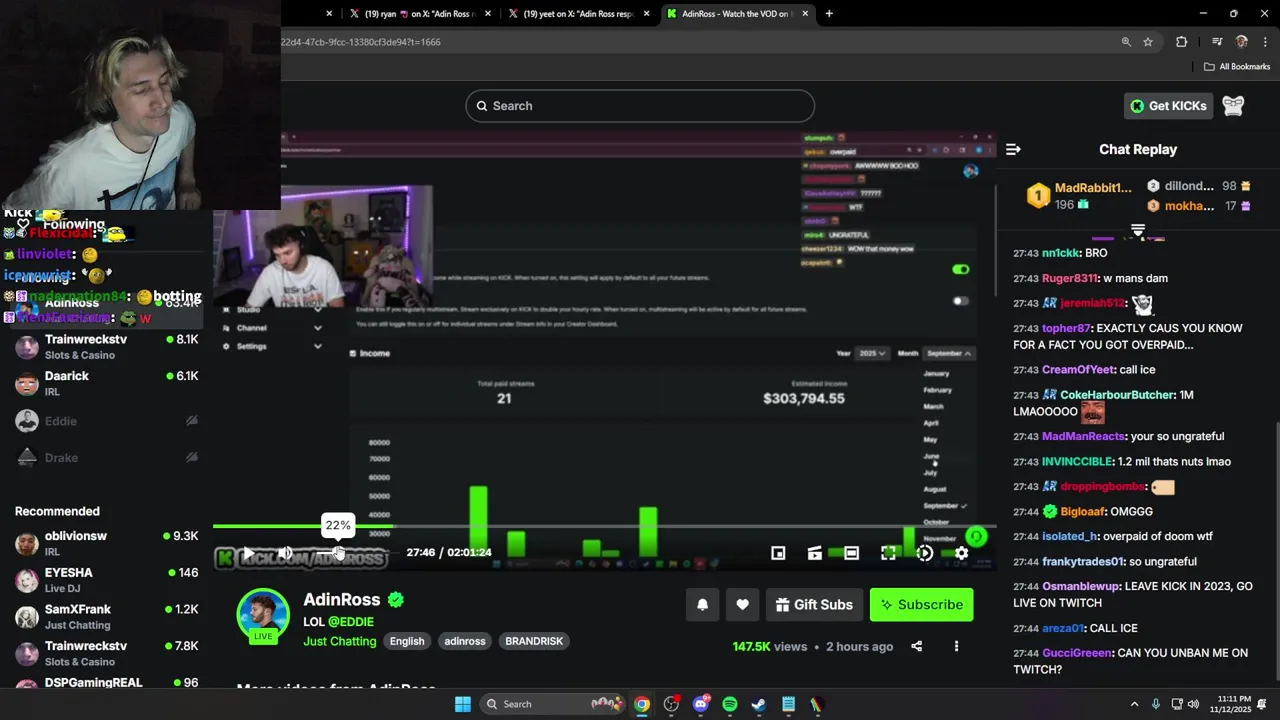Open chat user Bigloaaf's name
This screenshot has height=720, width=1280.
[x=1091, y=512]
